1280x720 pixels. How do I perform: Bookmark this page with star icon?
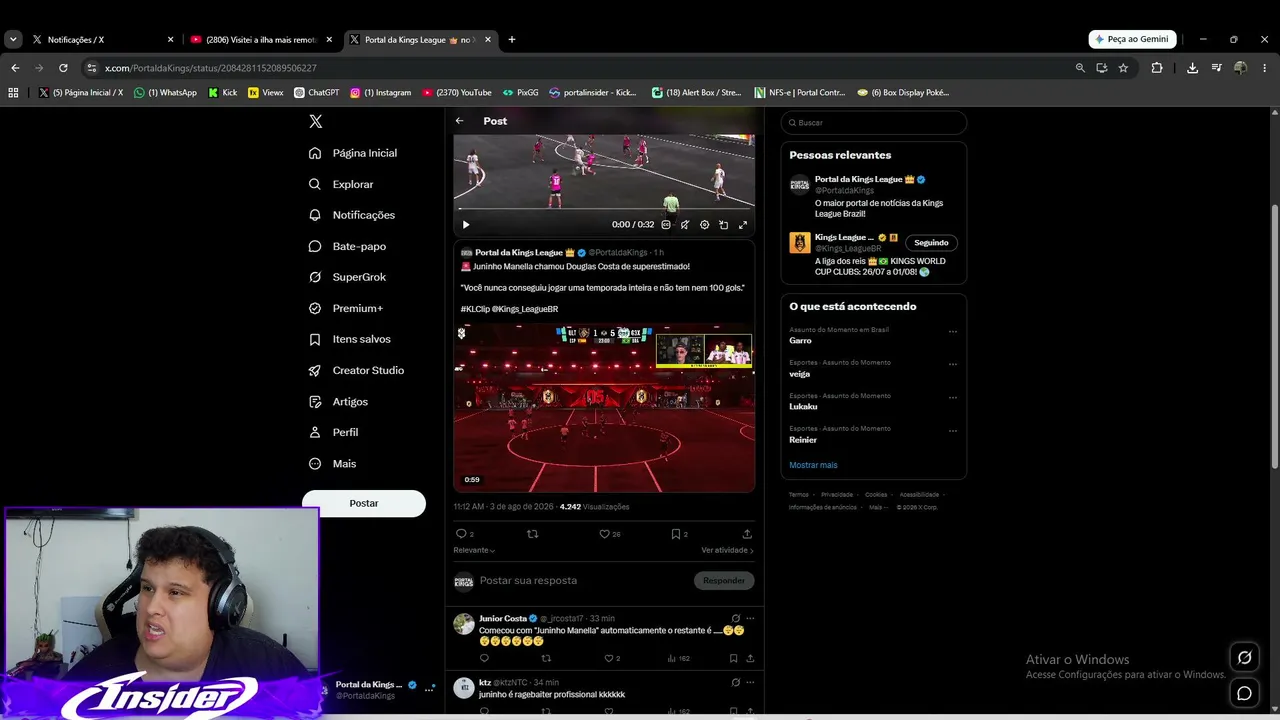point(1123,68)
